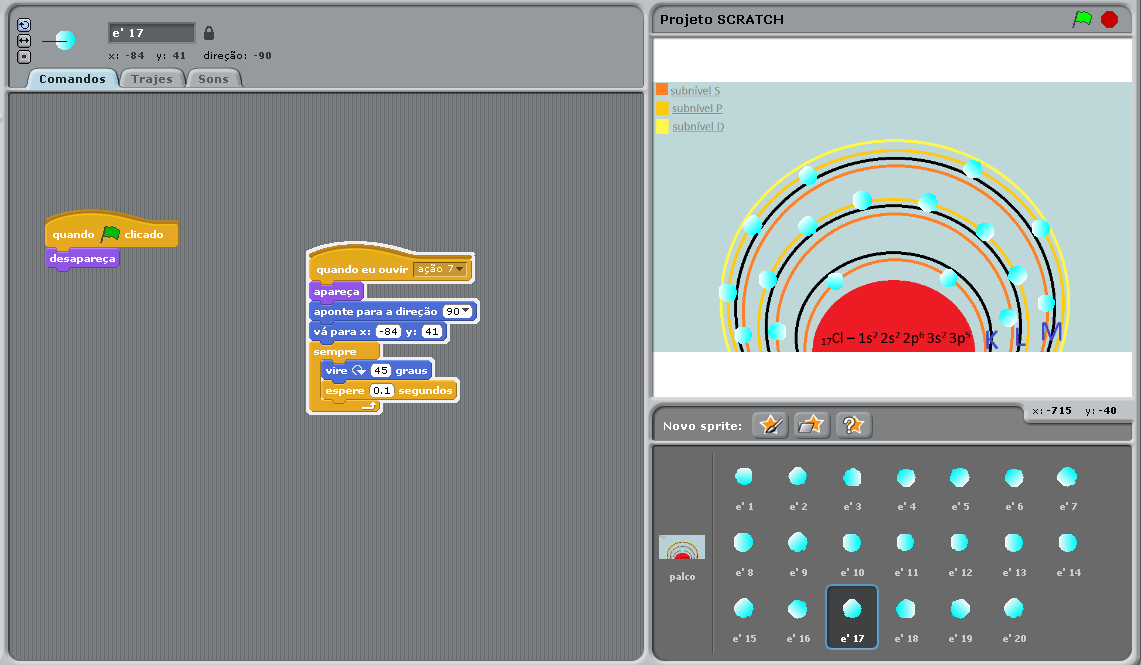Open the 'ação 7' message dropdown
Image resolution: width=1141 pixels, height=665 pixels.
pyautogui.click(x=440, y=269)
